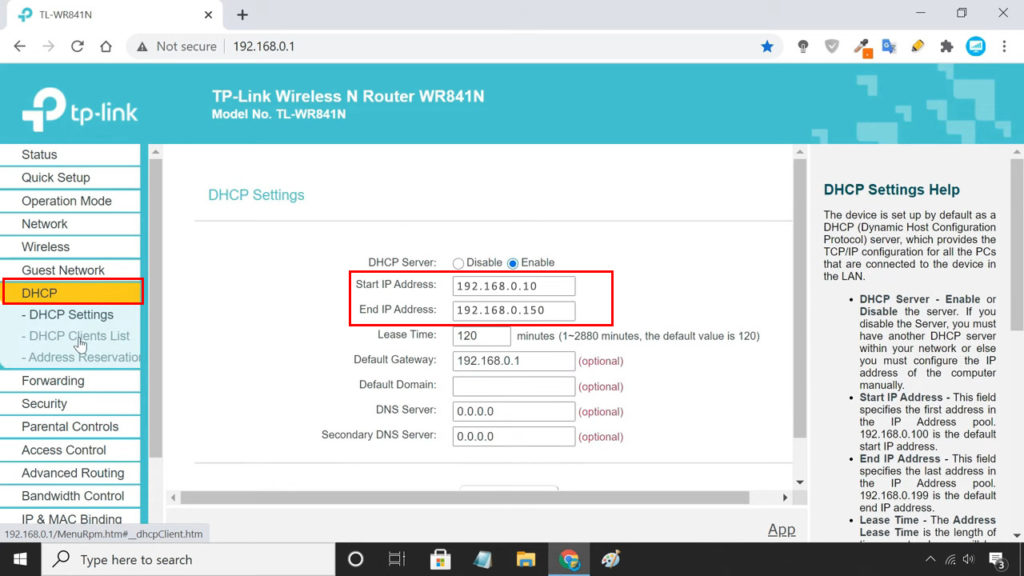Open the lightbulb extension icon
This screenshot has height=576, width=1024.
(x=803, y=46)
